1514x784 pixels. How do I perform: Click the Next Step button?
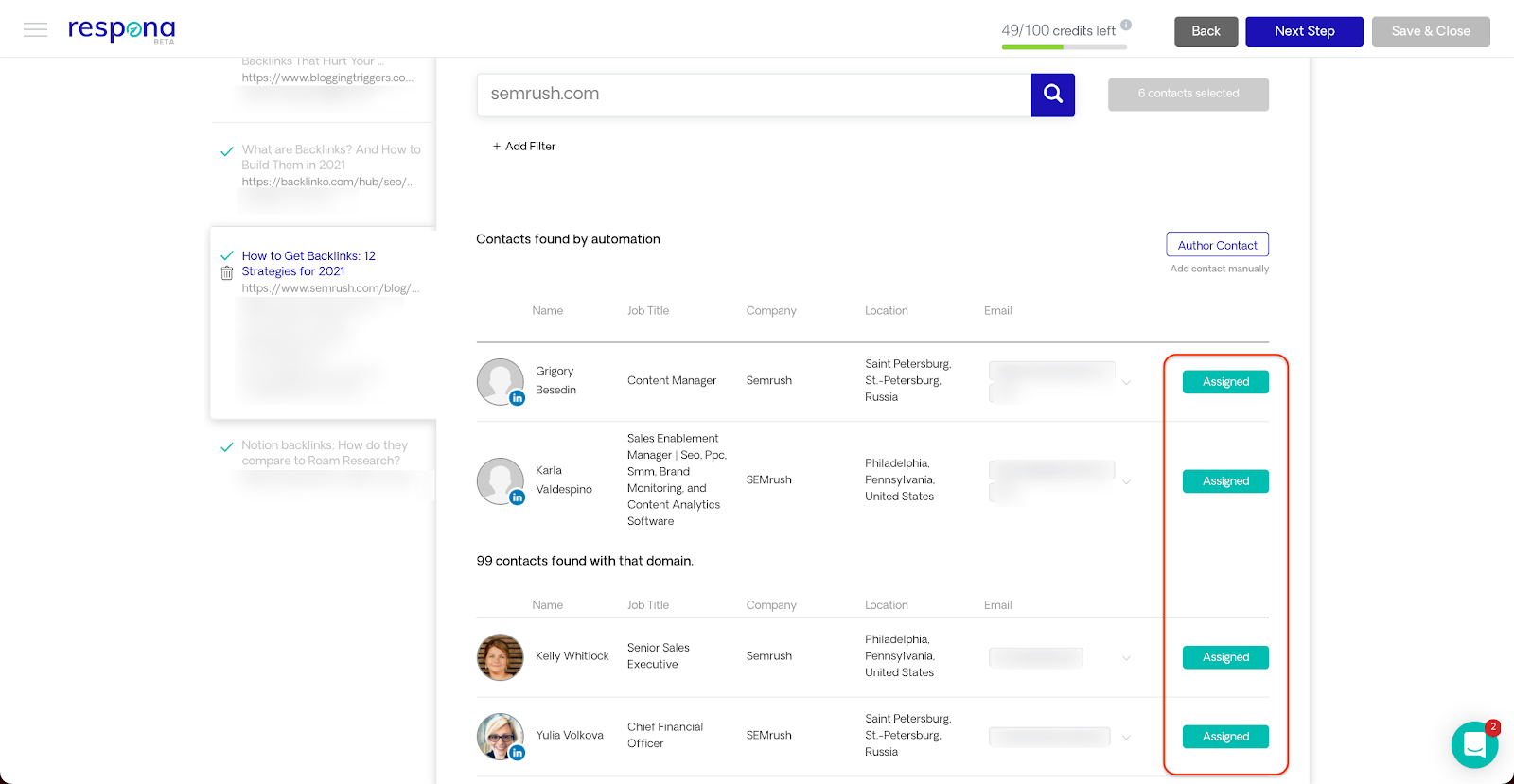[1304, 31]
